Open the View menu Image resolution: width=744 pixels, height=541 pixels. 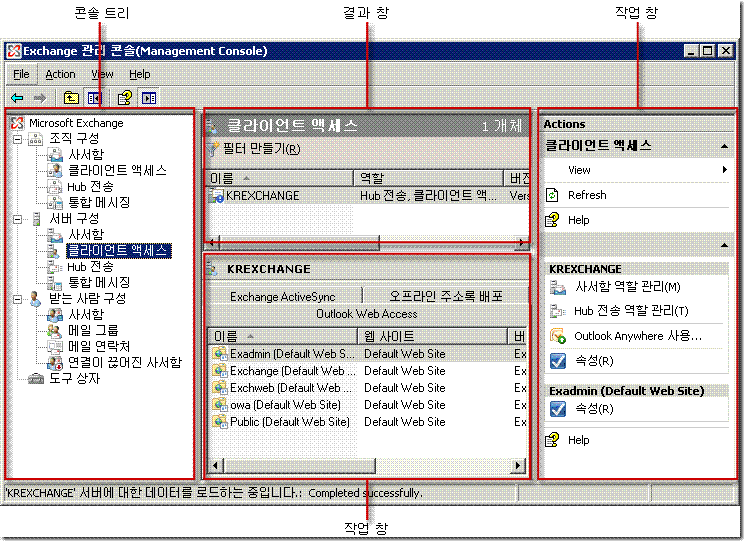(102, 75)
